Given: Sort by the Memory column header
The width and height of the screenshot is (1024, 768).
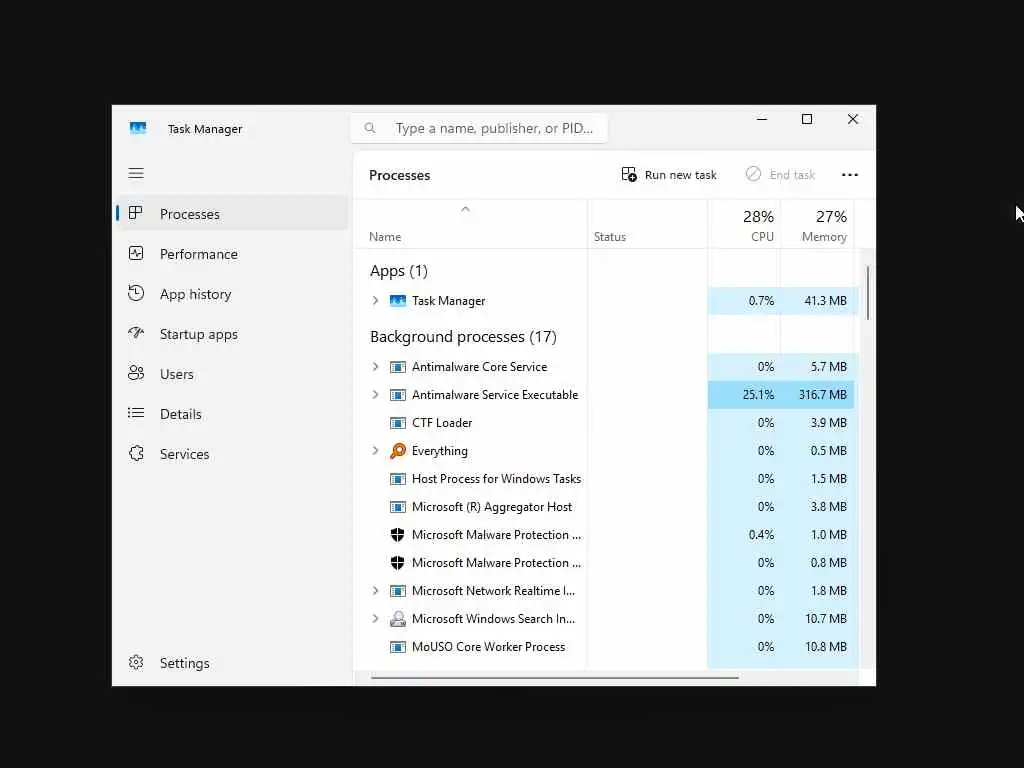Looking at the screenshot, I should point(817,224).
